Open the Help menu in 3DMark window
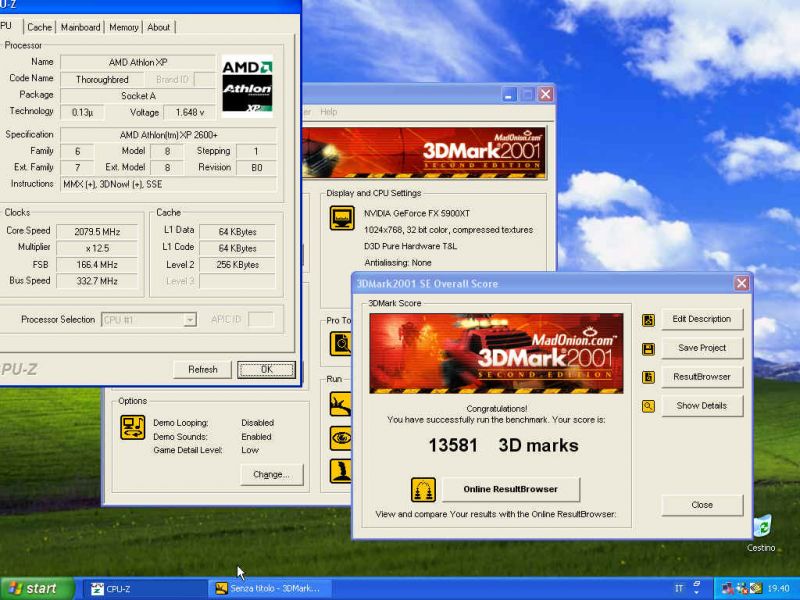The height and width of the screenshot is (600, 800). [x=329, y=112]
